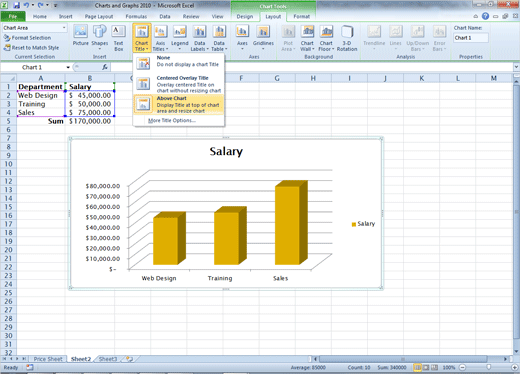Switch to the Page Layout tab
Viewport: 520px width, 374px height.
click(x=99, y=16)
